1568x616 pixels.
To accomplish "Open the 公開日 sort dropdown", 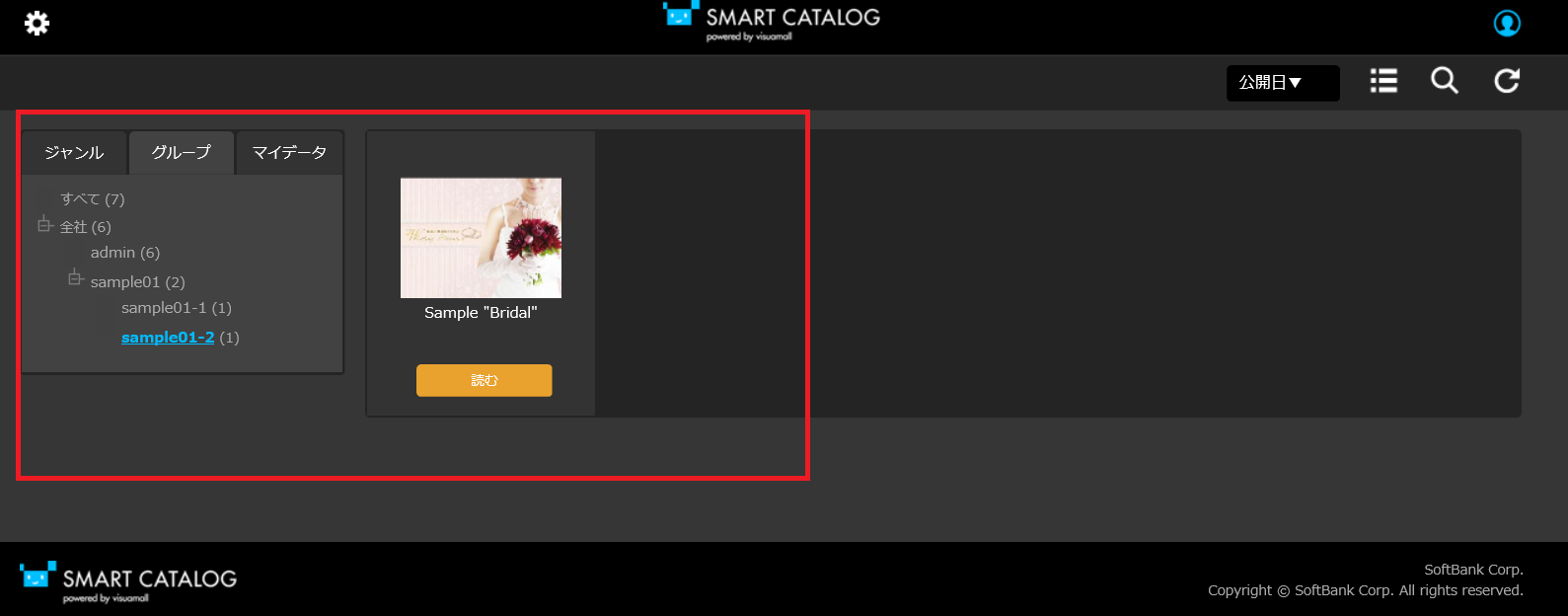I will [x=1283, y=83].
